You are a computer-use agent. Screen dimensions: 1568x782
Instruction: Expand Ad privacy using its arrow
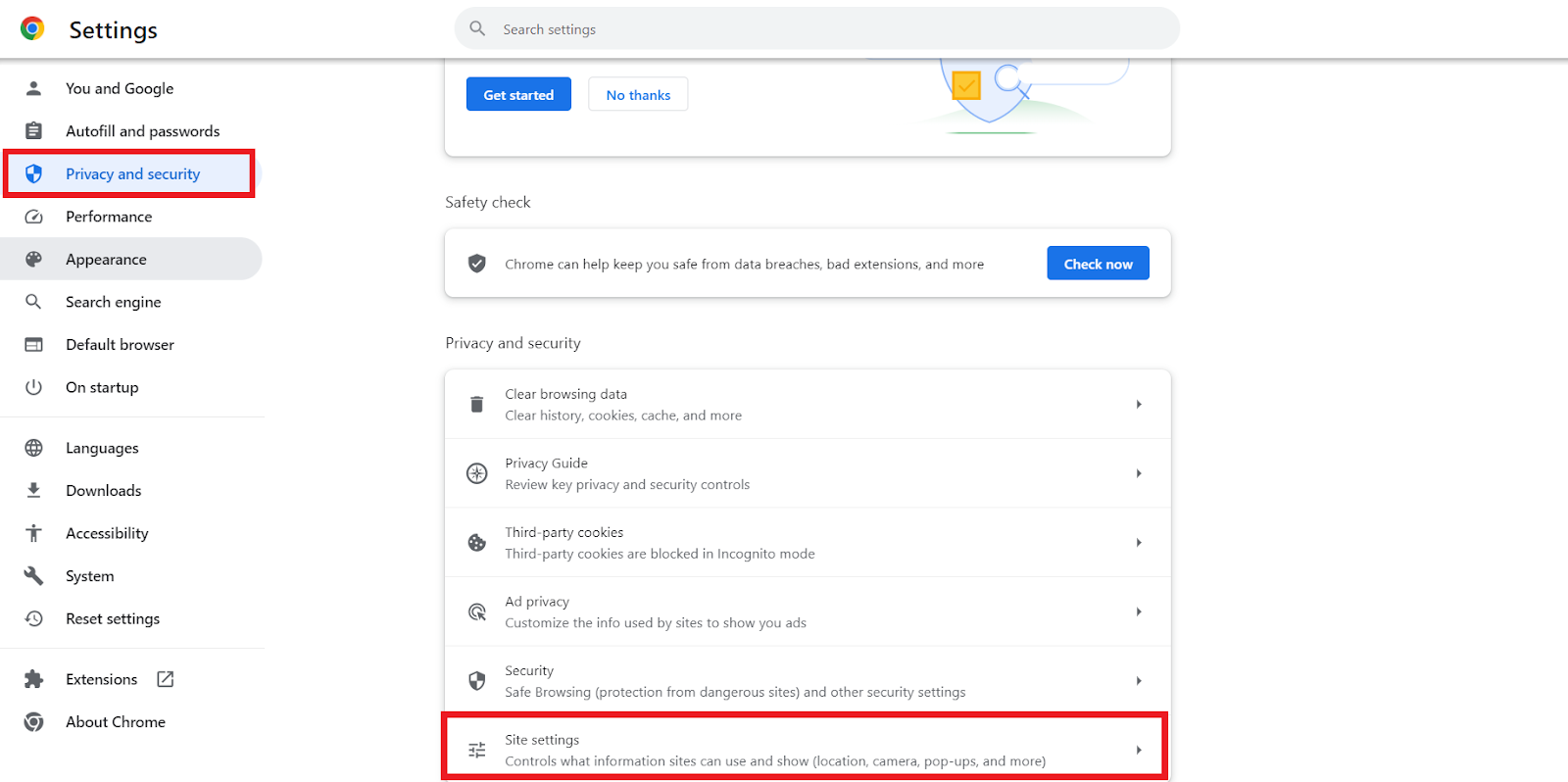[x=1139, y=611]
